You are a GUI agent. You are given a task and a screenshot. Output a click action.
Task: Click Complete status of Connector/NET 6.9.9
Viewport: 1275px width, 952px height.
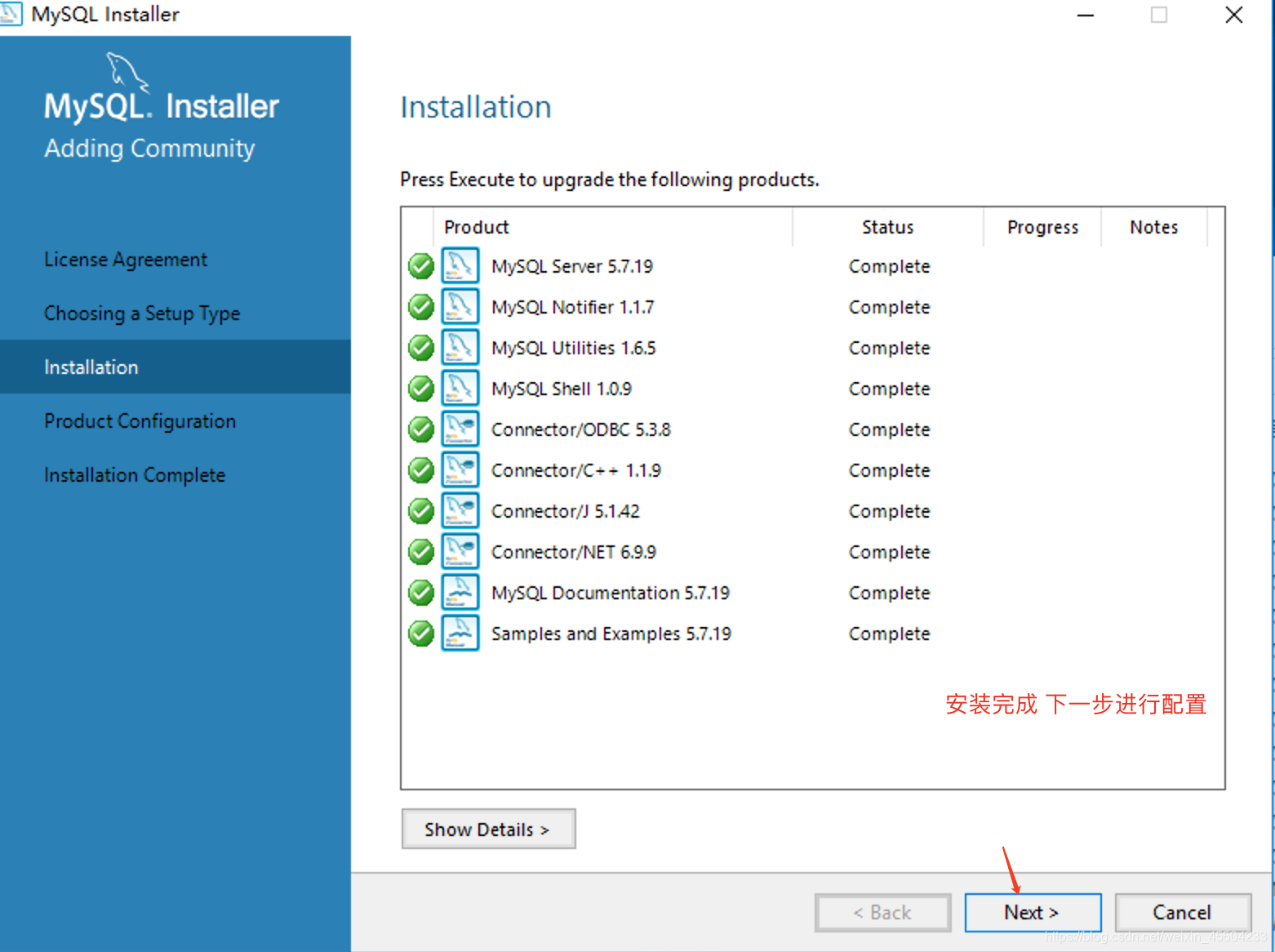(x=890, y=552)
